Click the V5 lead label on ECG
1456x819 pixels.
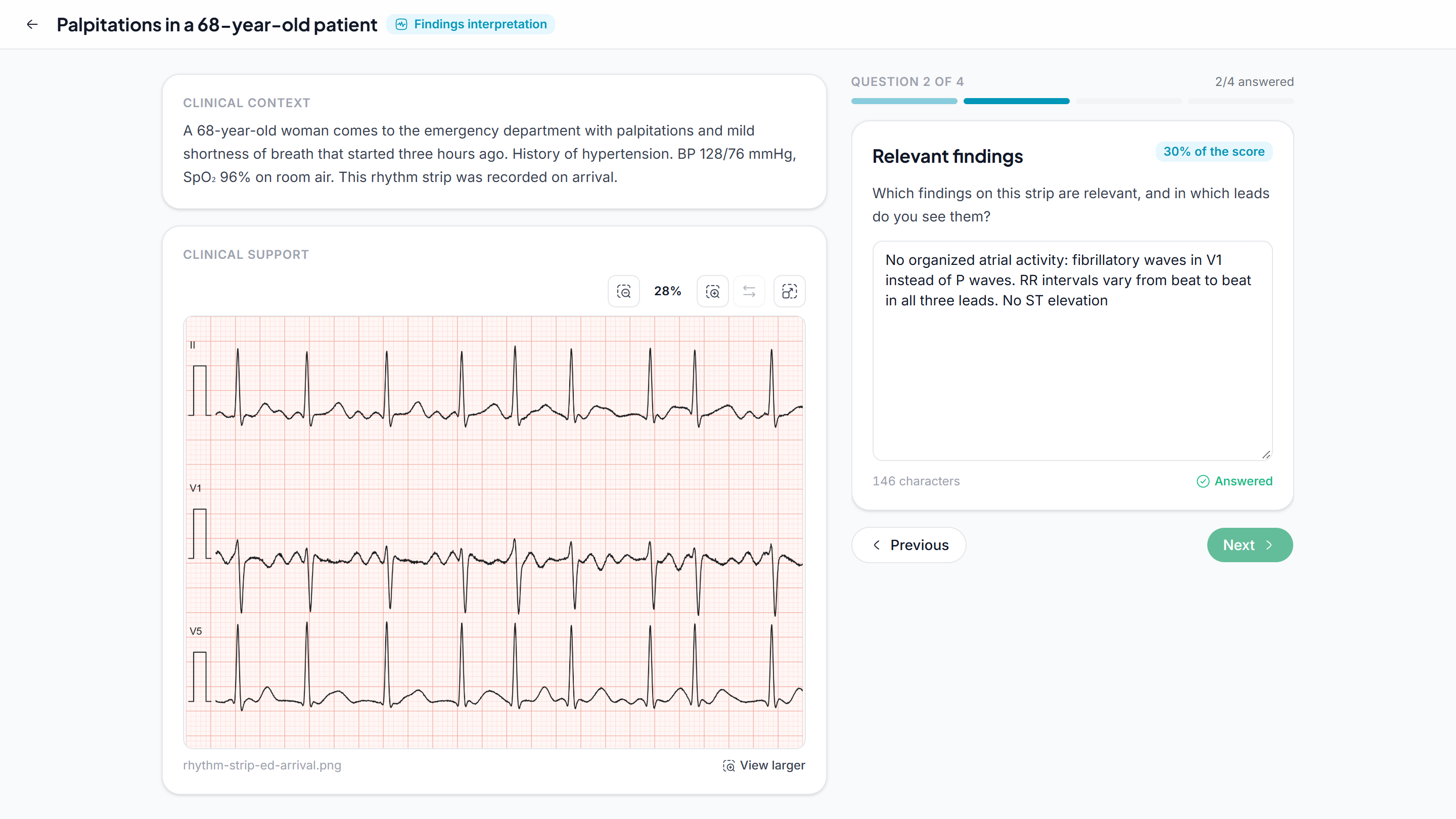click(x=196, y=631)
